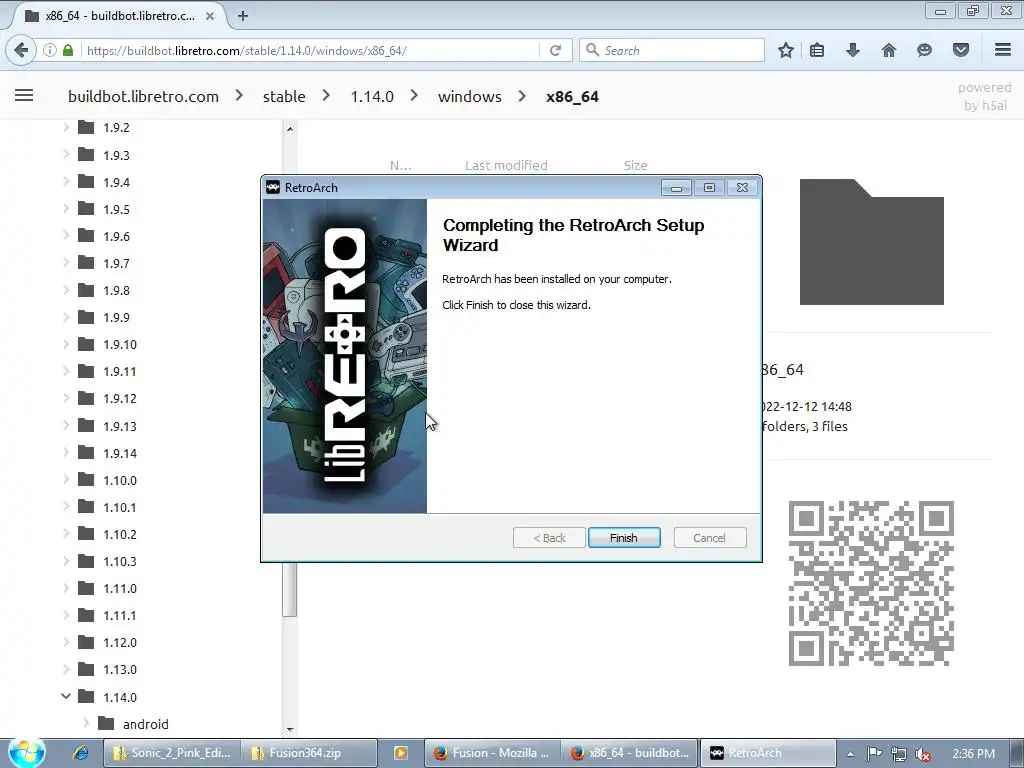Expand the 1.9.5 folder in the tree
This screenshot has width=1024, height=768.
click(x=66, y=208)
